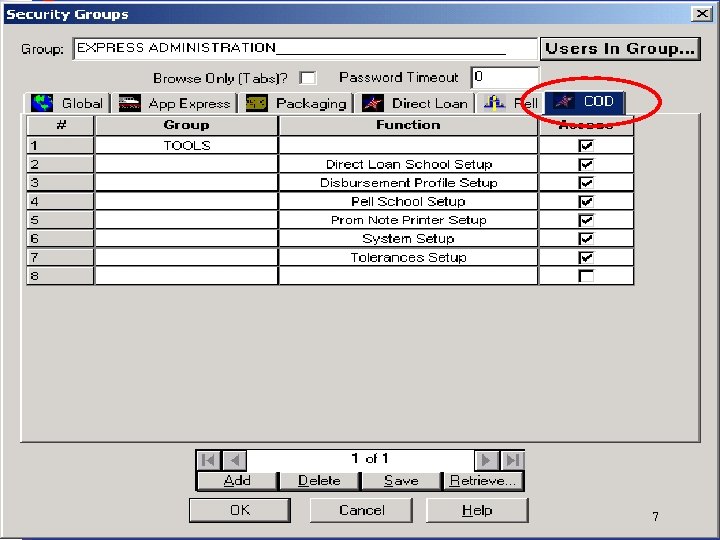
Task: Click Tolerances Setup function cell
Action: click(408, 257)
